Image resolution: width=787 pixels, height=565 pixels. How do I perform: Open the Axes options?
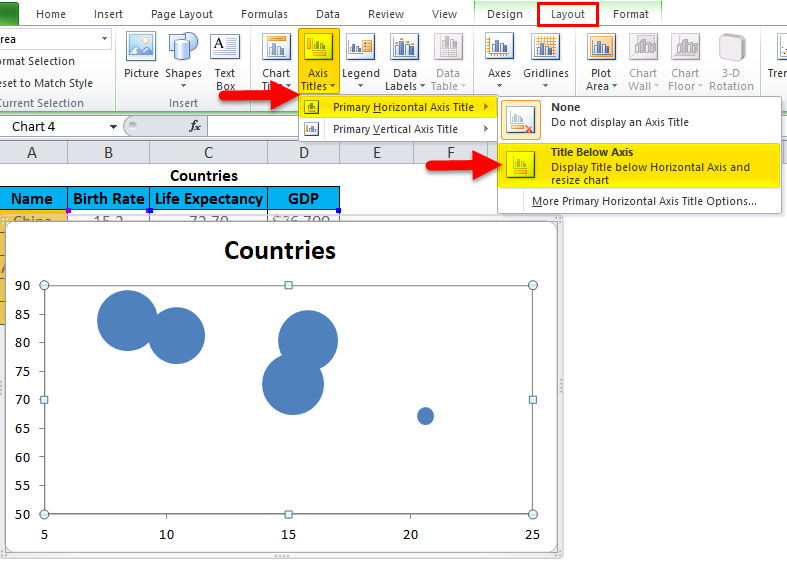pyautogui.click(x=499, y=59)
